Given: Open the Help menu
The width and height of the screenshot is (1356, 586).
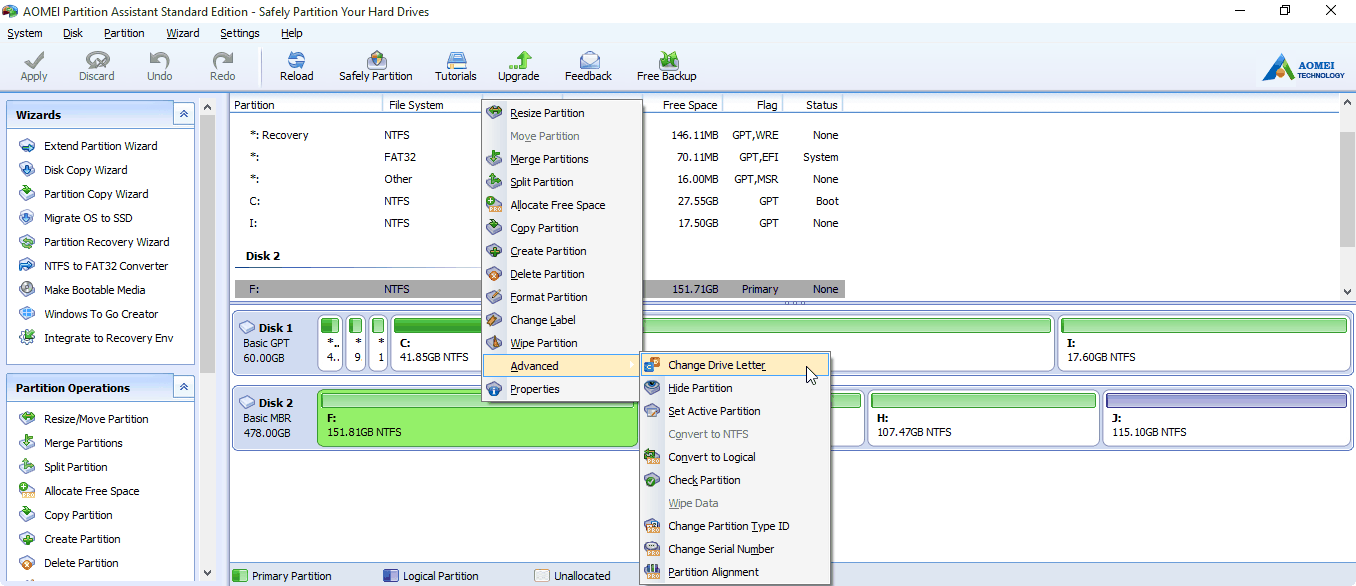Looking at the screenshot, I should coord(292,33).
